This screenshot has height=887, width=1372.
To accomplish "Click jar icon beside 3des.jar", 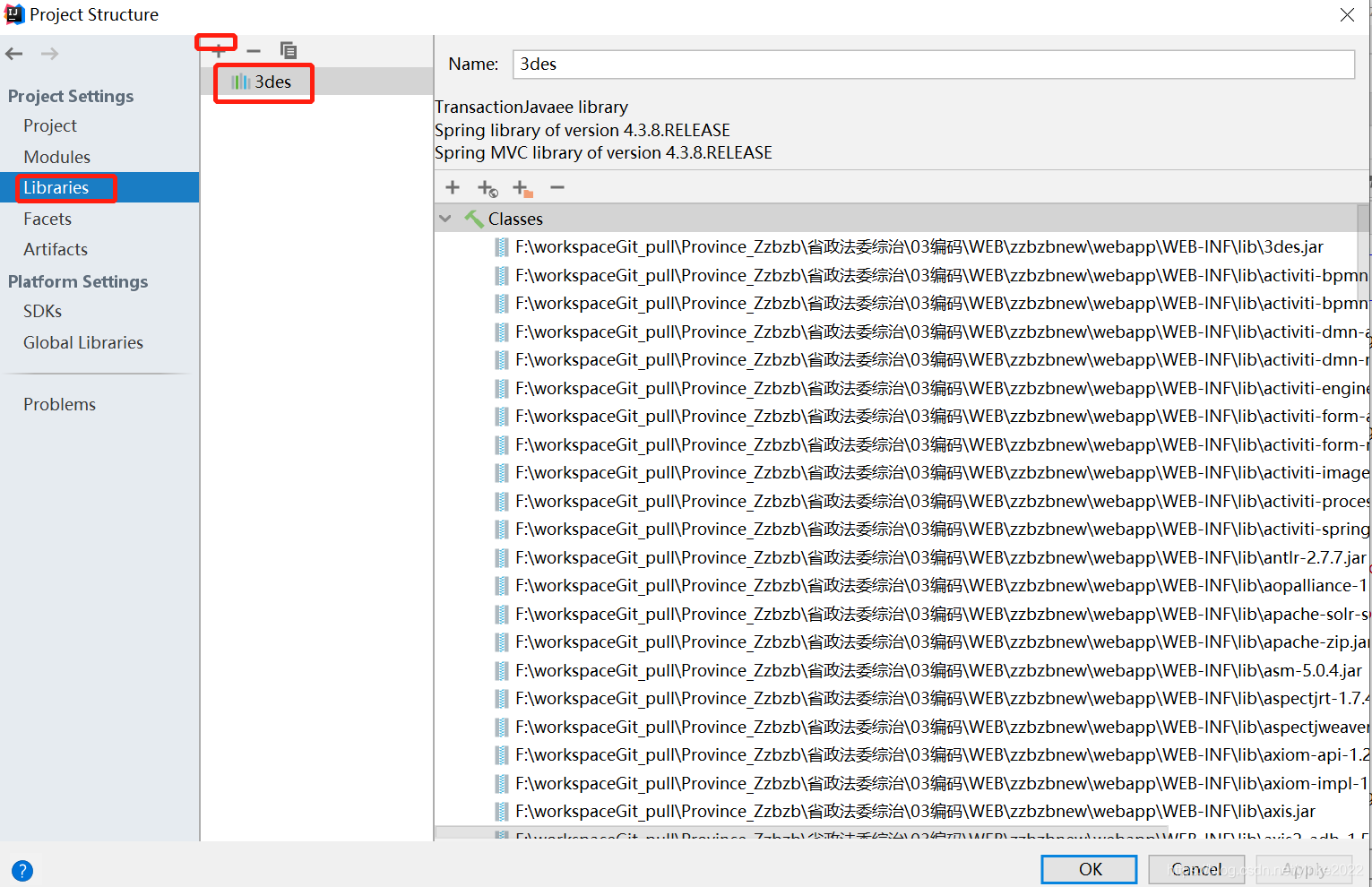I will pos(502,247).
